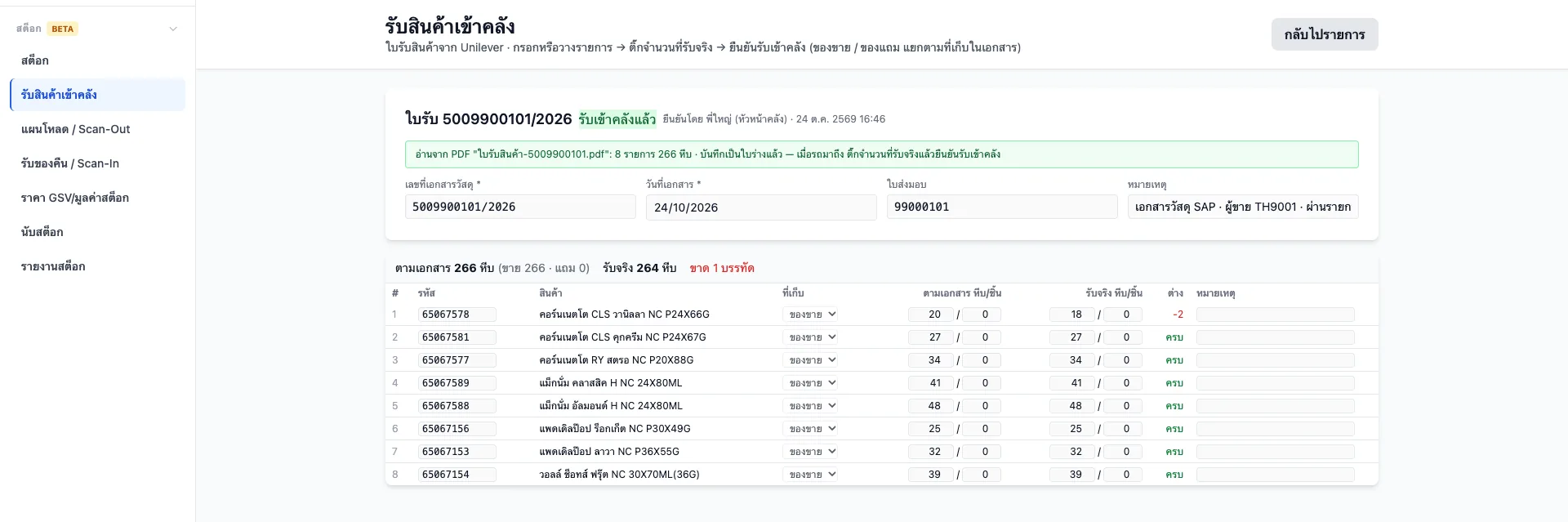Screen dimensions: 1568x522
Task: Click the -2 difference value
Action: [1178, 315]
